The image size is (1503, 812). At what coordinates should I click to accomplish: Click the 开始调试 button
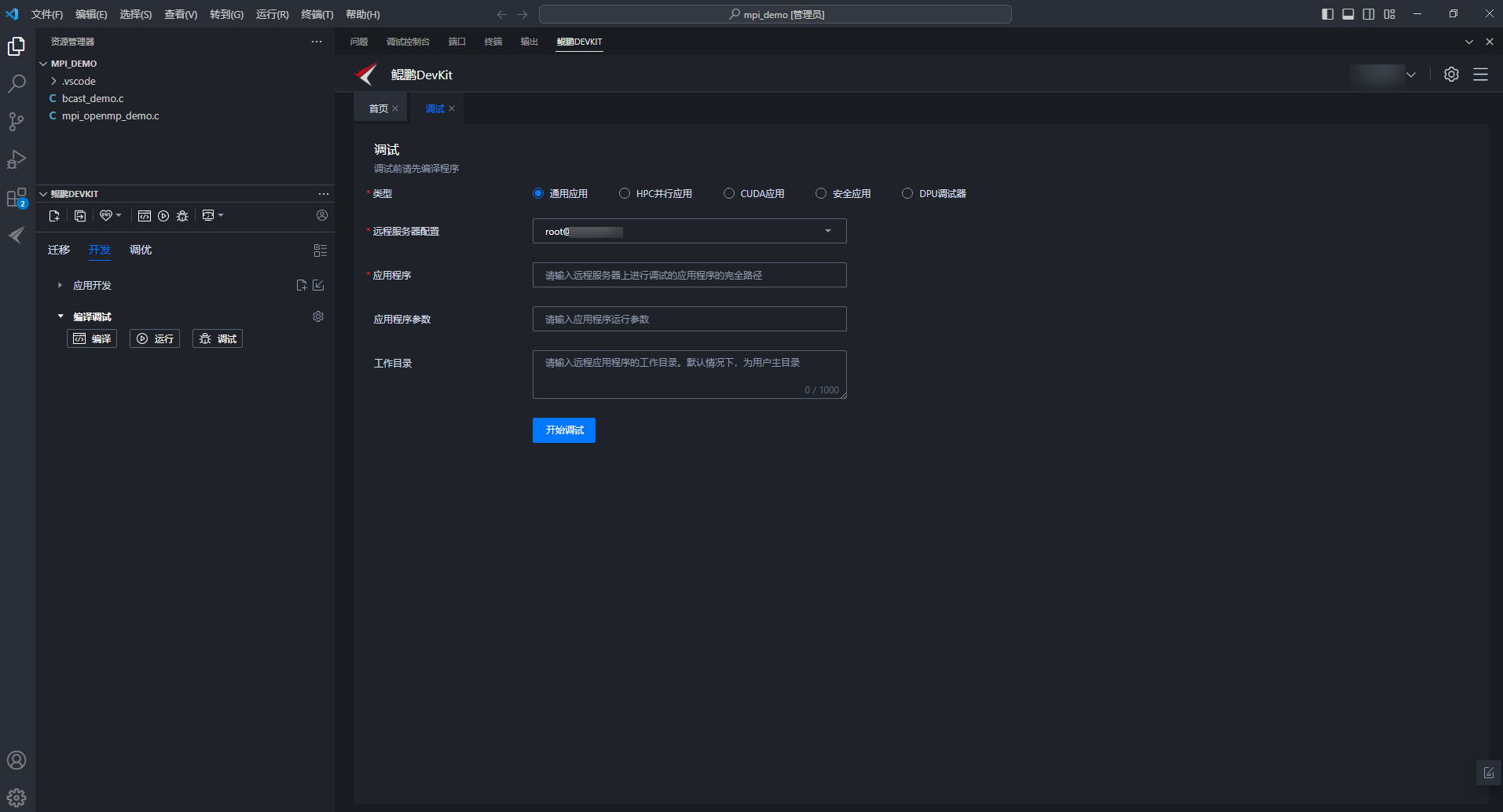[564, 430]
